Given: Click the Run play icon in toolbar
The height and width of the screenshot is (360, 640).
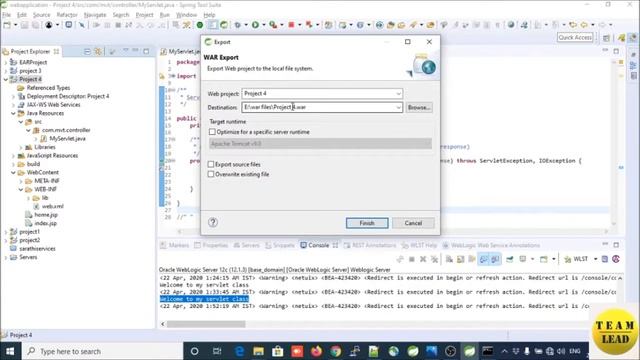Looking at the screenshot, I should 256,25.
